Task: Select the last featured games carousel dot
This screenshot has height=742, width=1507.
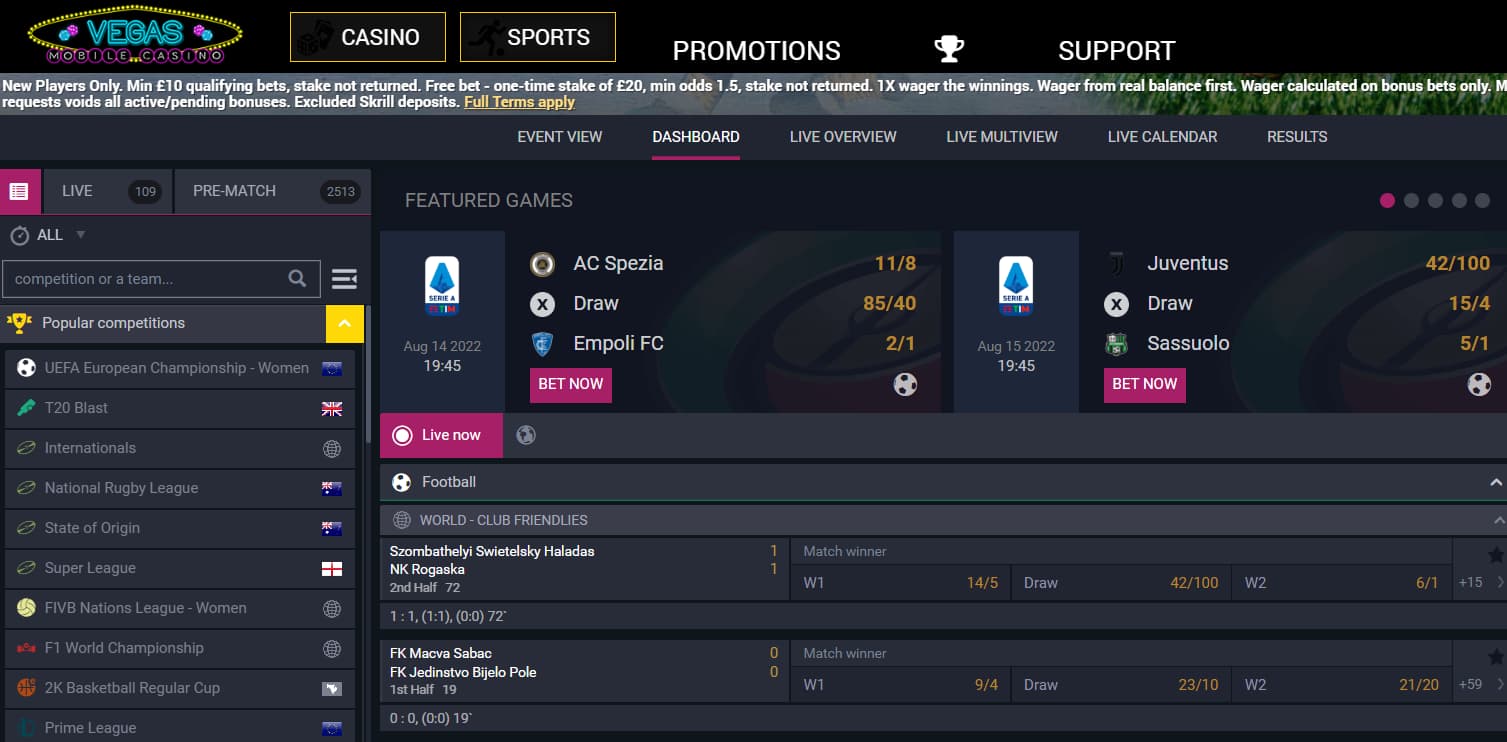Action: pyautogui.click(x=1483, y=200)
